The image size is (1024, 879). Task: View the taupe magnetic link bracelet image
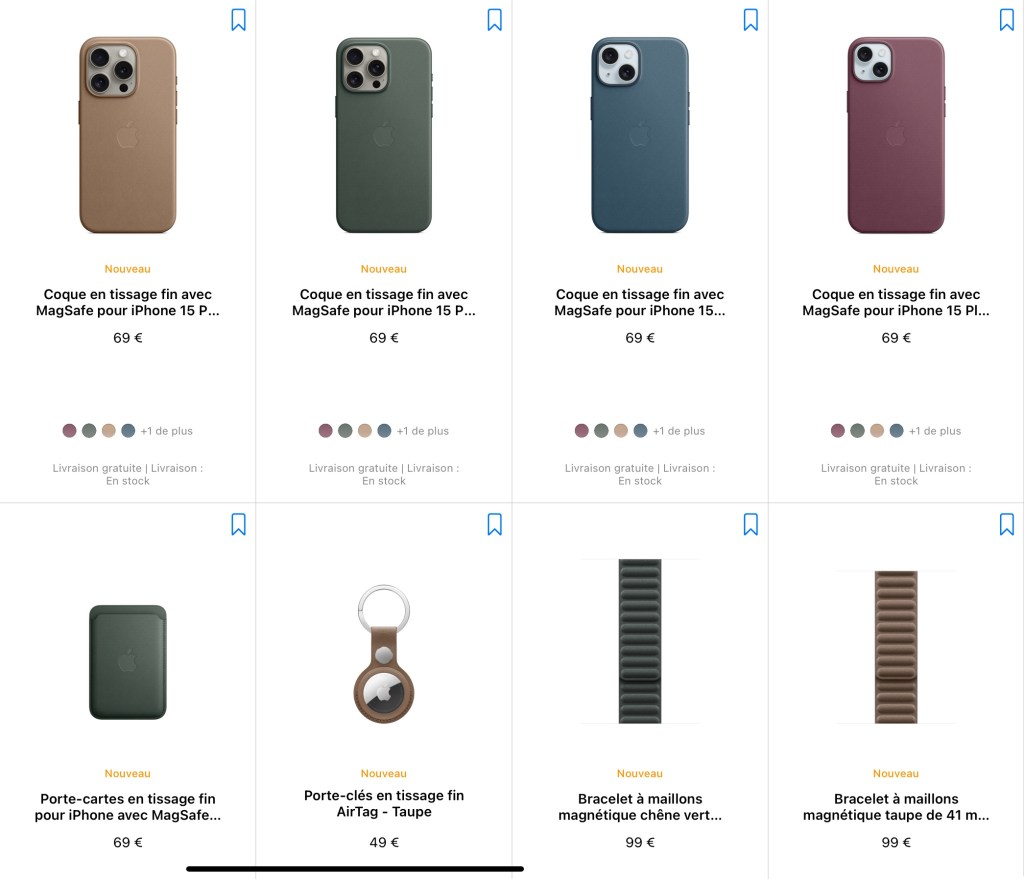896,647
